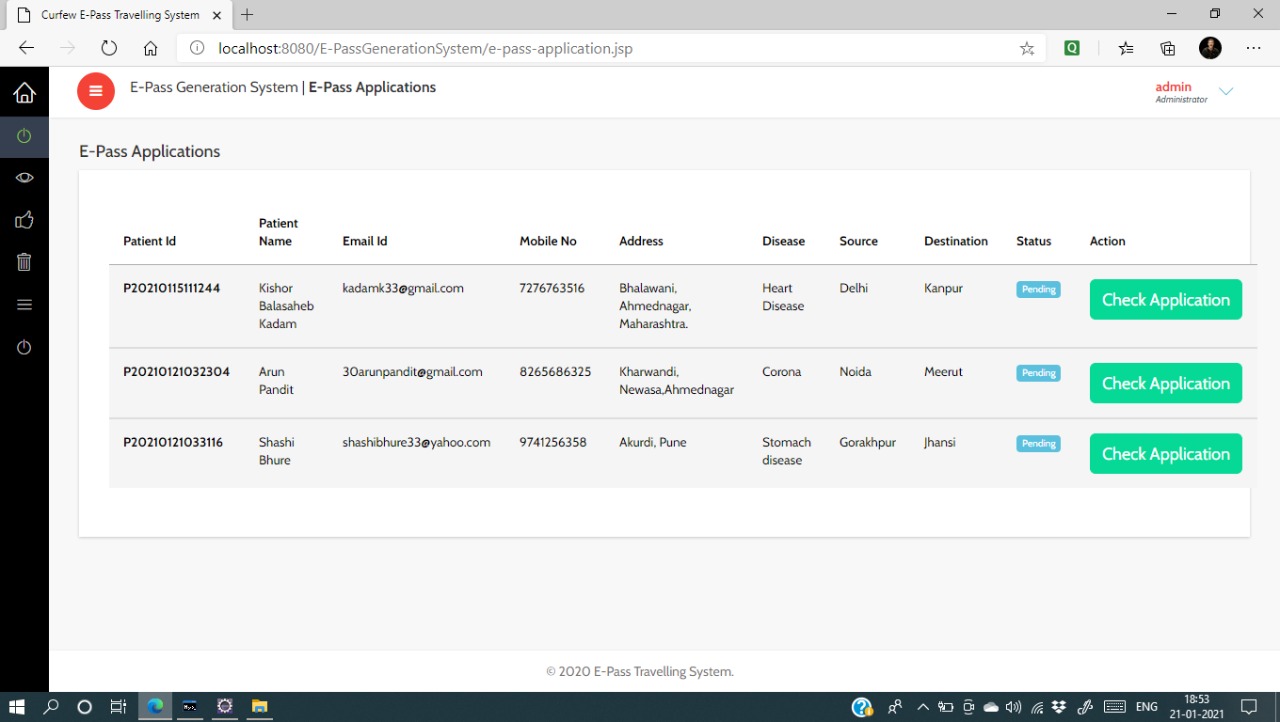Image resolution: width=1280 pixels, height=722 pixels.
Task: Click Status column header
Action: (x=1034, y=241)
